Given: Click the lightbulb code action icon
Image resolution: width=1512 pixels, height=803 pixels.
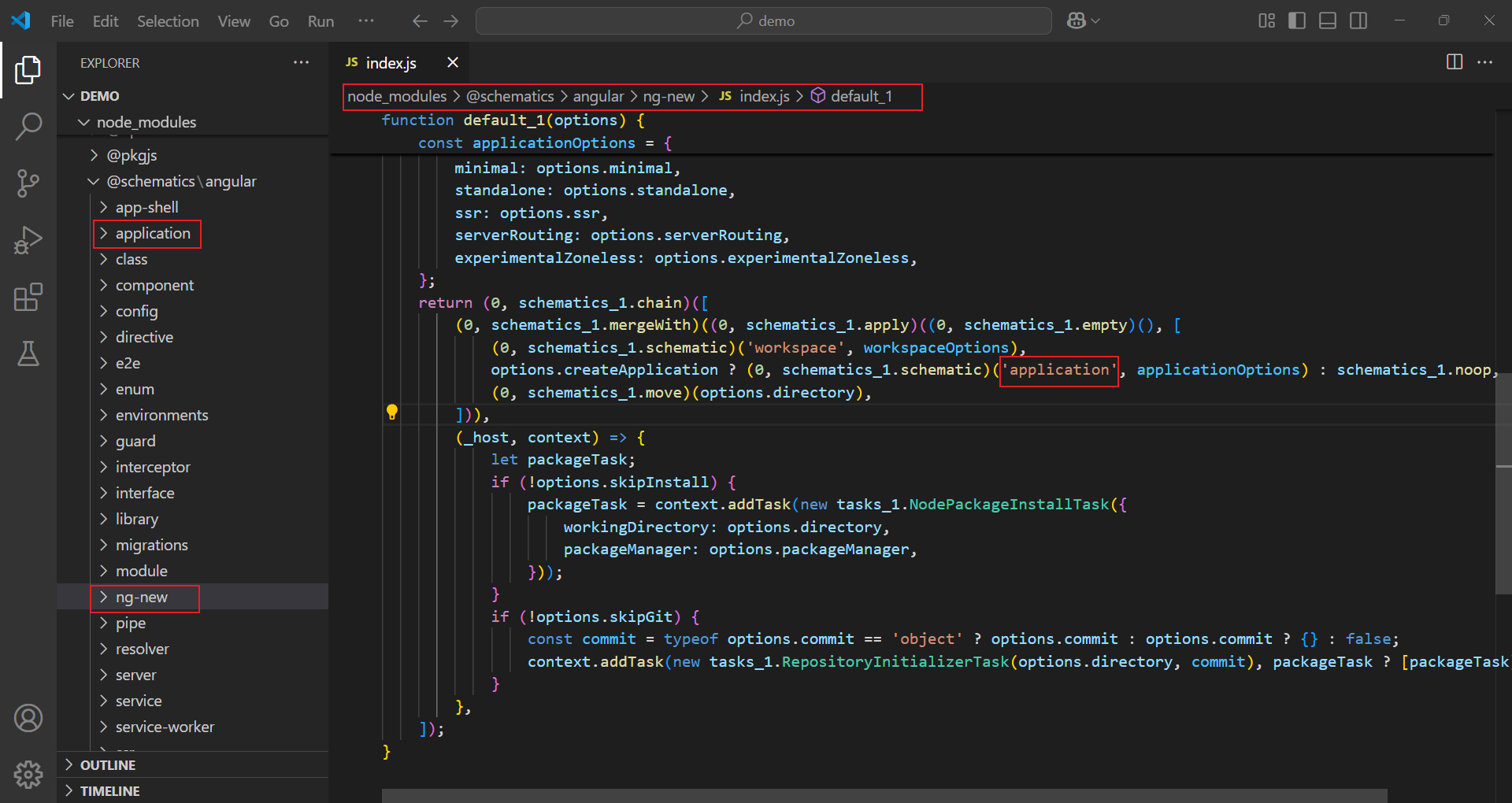Looking at the screenshot, I should coord(392,412).
